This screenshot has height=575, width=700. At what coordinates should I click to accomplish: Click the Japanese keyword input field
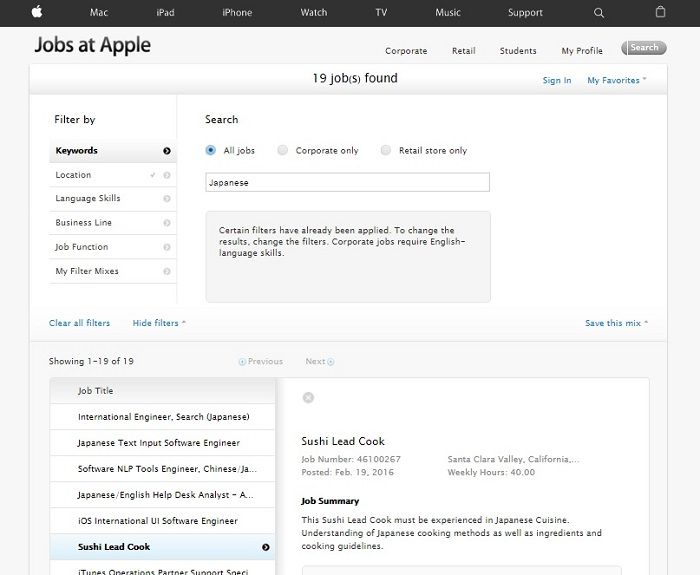pos(347,182)
